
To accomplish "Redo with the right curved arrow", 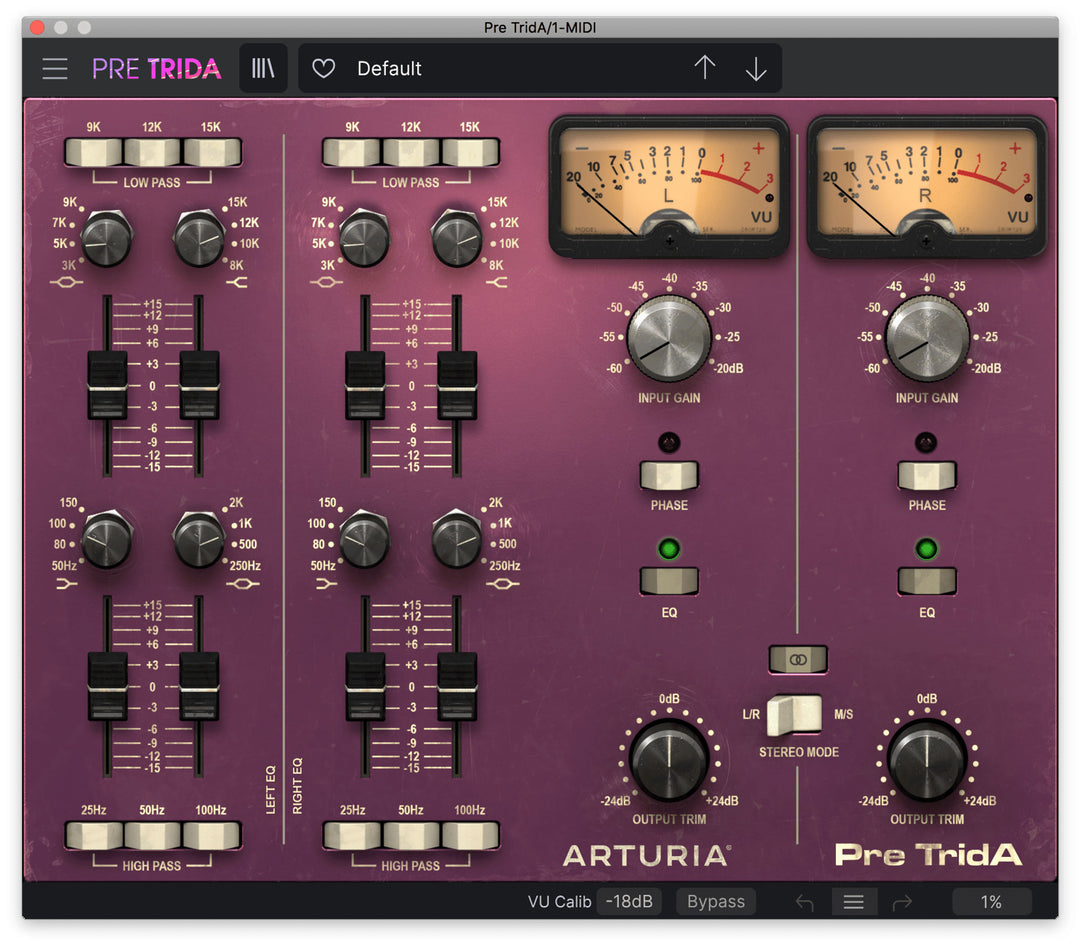I will coord(902,902).
